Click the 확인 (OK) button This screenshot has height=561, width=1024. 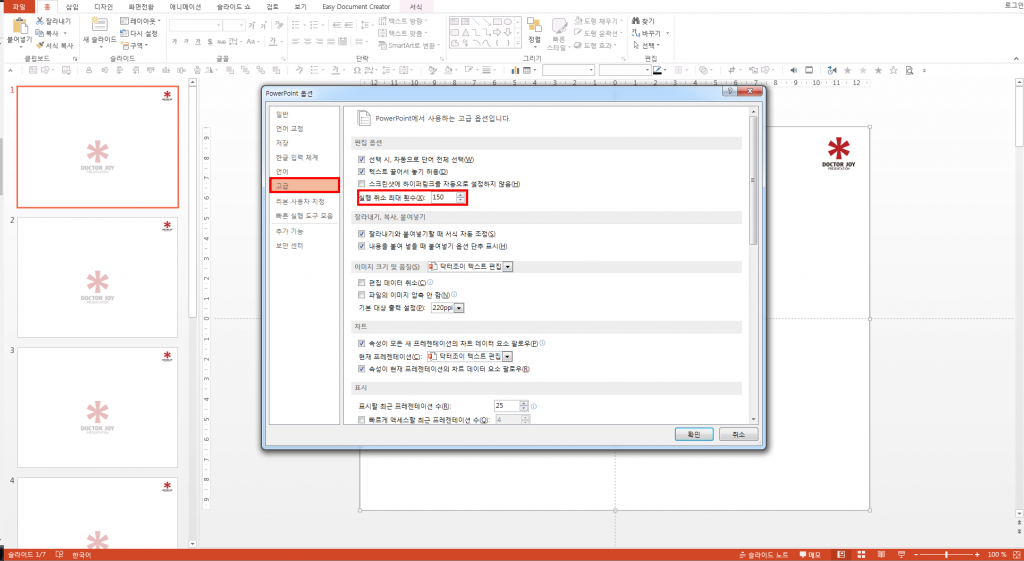(694, 434)
